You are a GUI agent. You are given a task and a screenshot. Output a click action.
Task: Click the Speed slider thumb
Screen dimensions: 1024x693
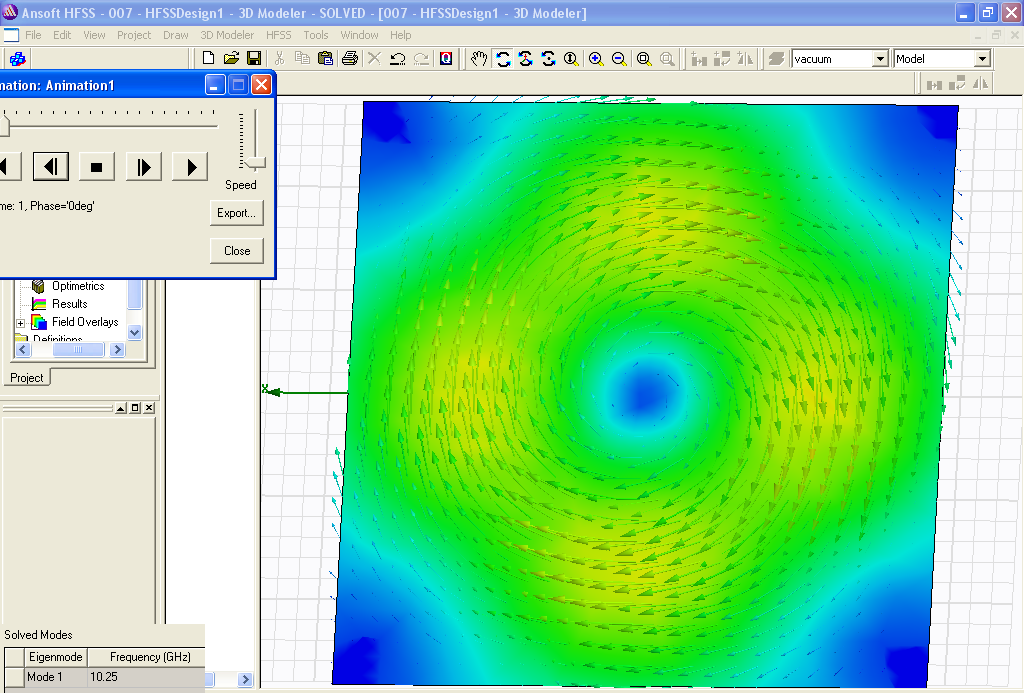click(254, 162)
